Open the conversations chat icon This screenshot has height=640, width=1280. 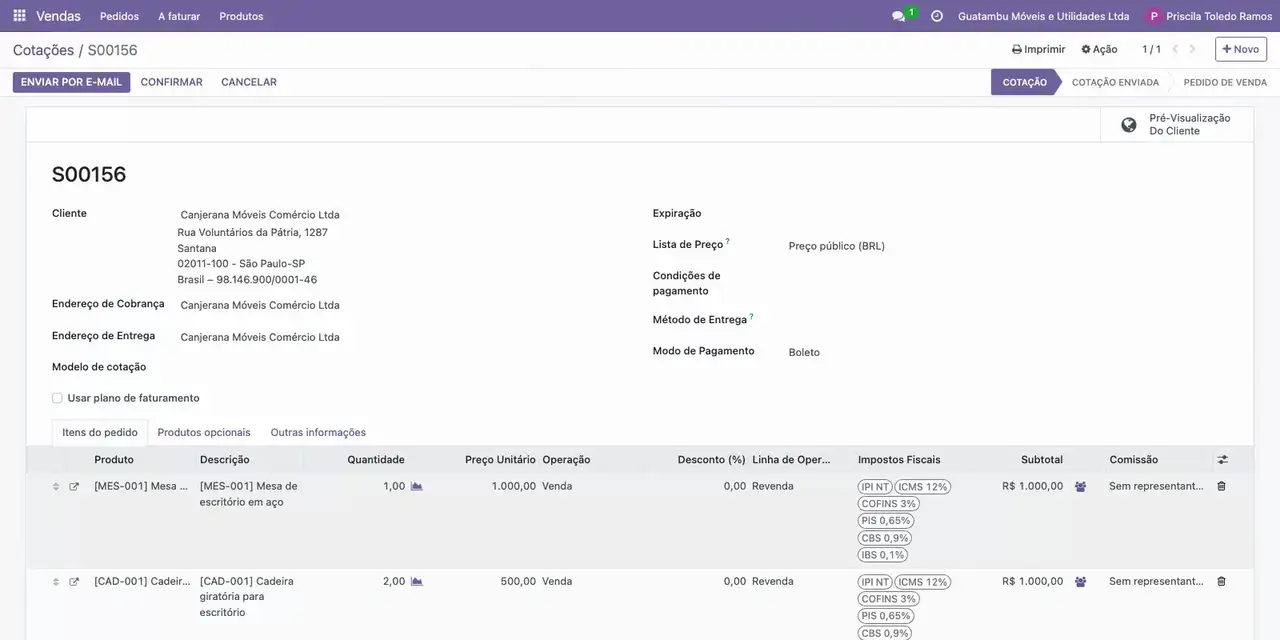point(898,17)
